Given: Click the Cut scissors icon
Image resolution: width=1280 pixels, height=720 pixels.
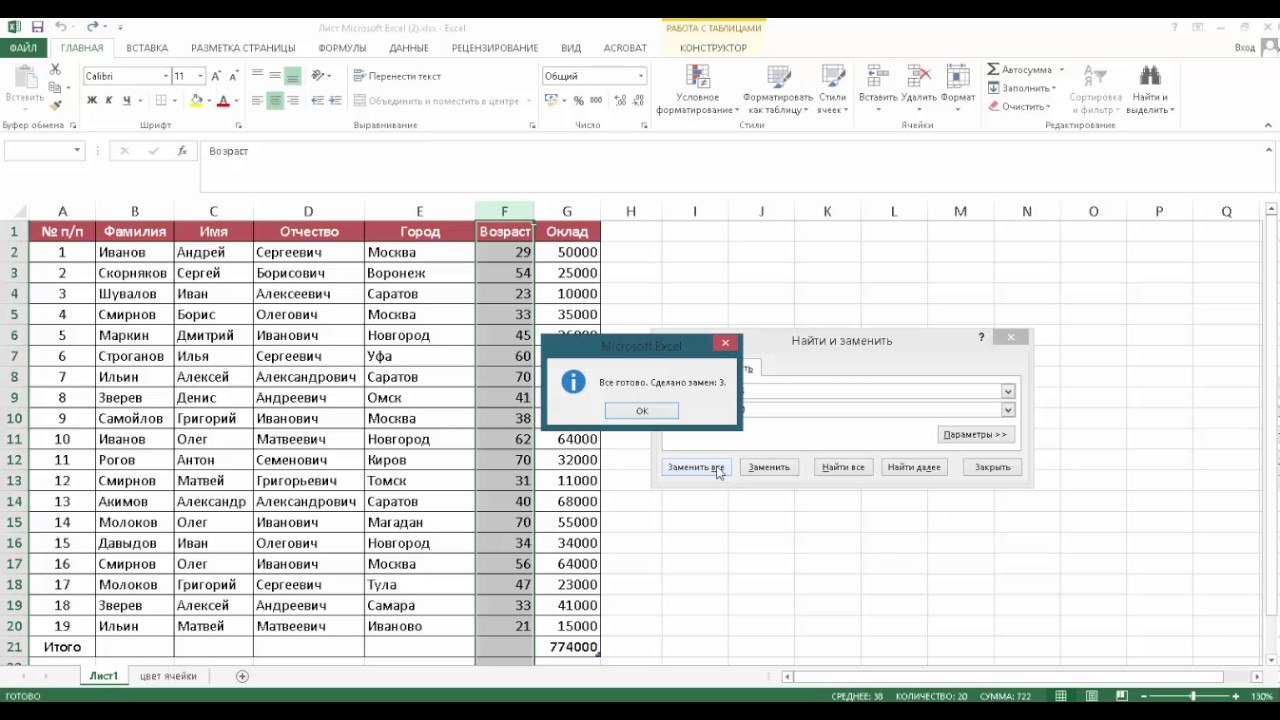Looking at the screenshot, I should (x=55, y=70).
